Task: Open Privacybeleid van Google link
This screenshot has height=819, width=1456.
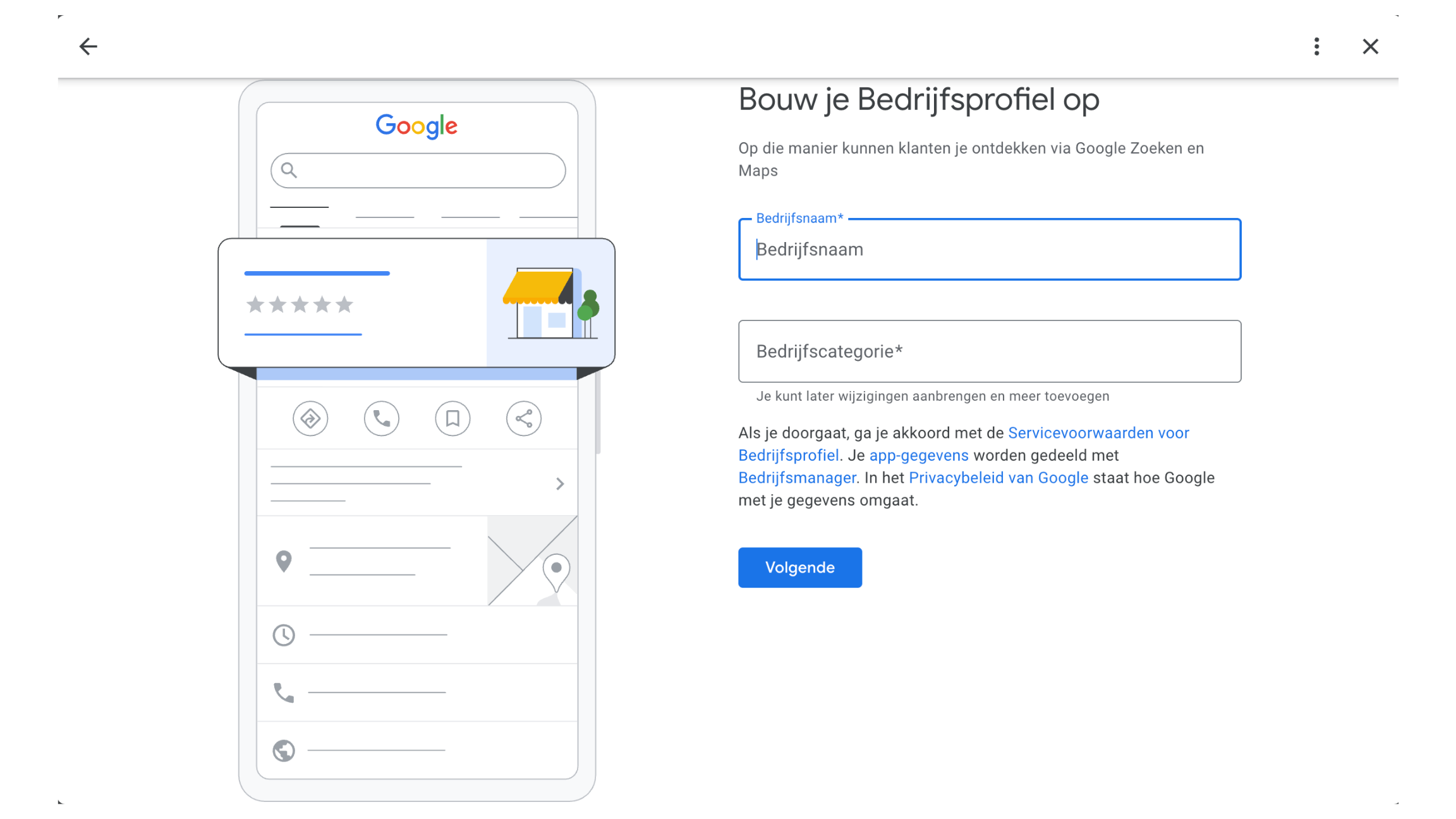Action: click(998, 478)
